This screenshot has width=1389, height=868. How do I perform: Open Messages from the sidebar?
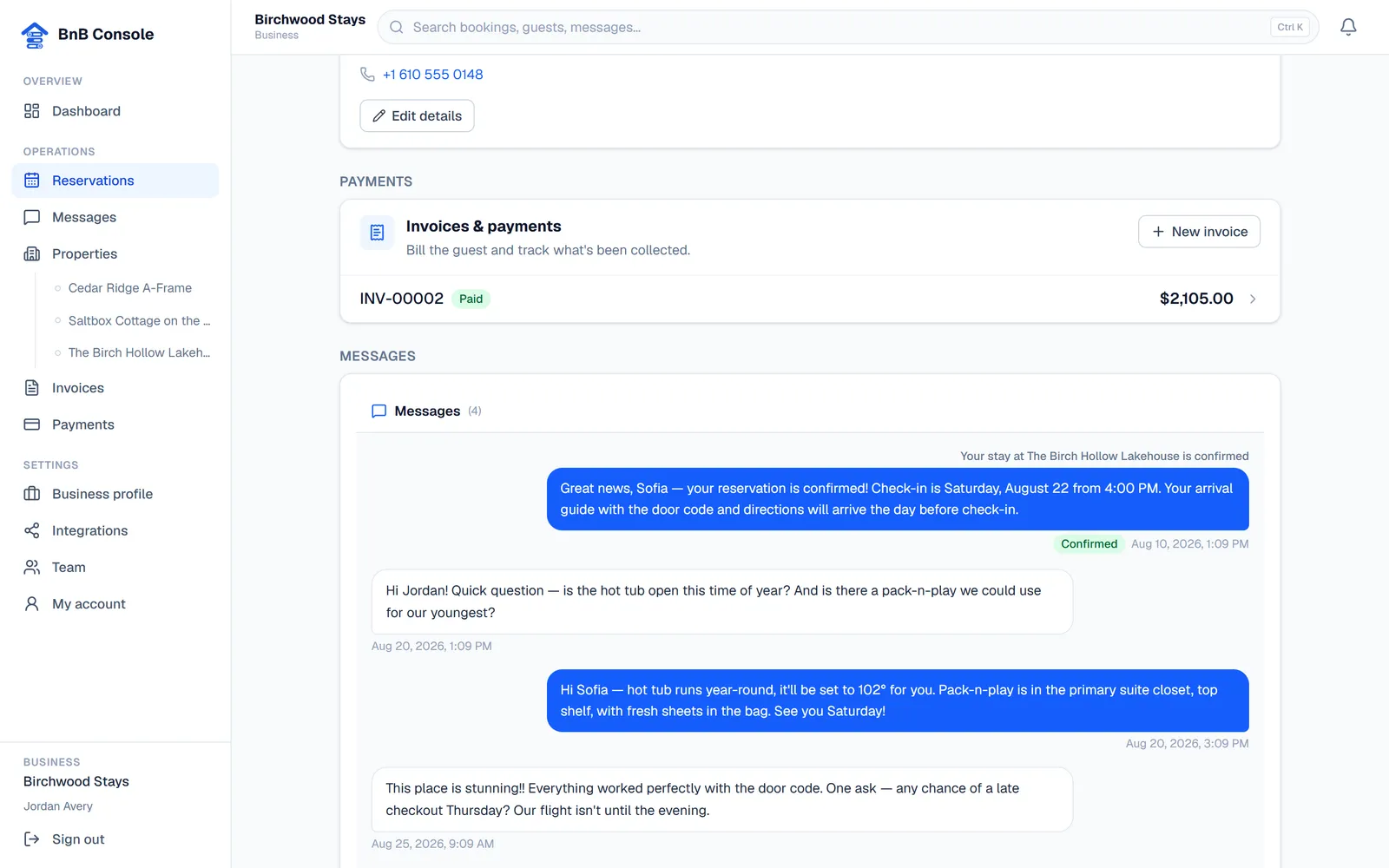point(115,217)
